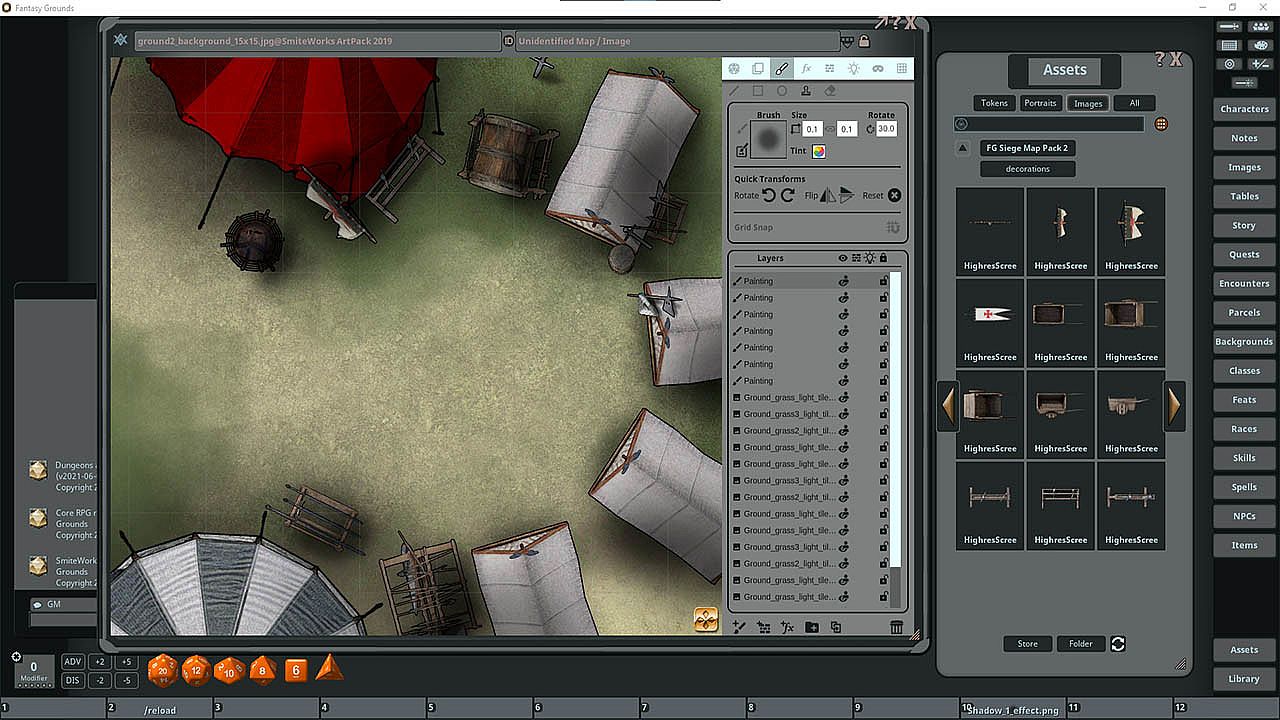The height and width of the screenshot is (720, 1280).
Task: Roll the d20 die
Action: [162, 670]
